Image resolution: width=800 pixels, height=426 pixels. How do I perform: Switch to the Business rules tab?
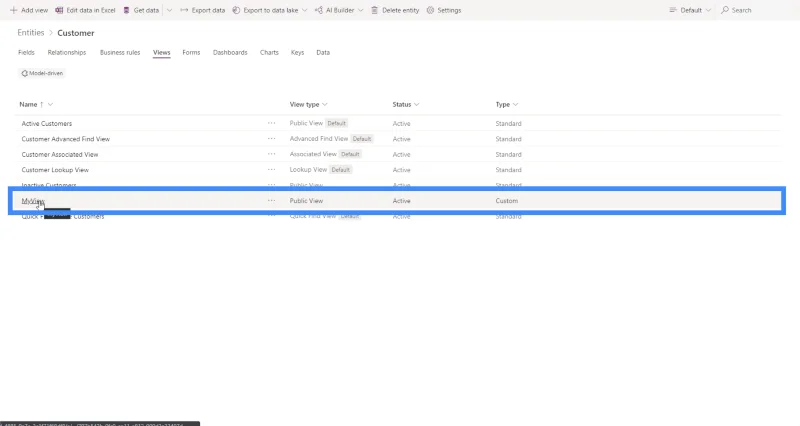pos(120,53)
